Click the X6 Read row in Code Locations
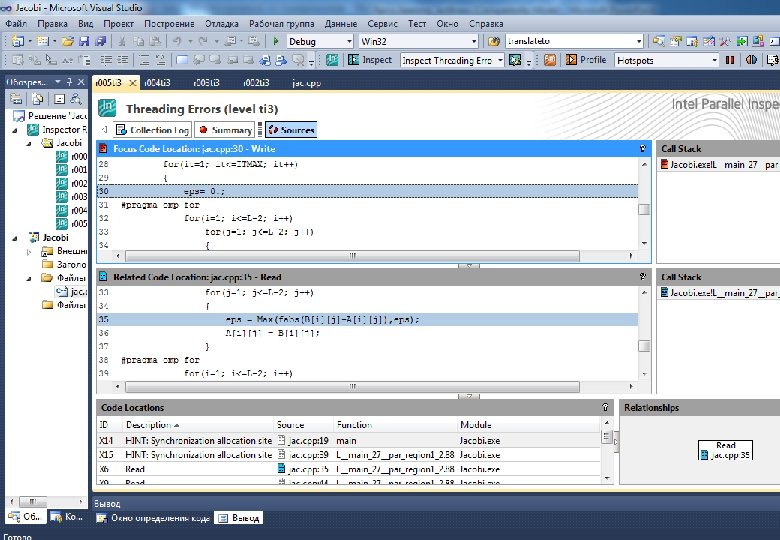Screen dimensions: 780x540 coord(348,469)
